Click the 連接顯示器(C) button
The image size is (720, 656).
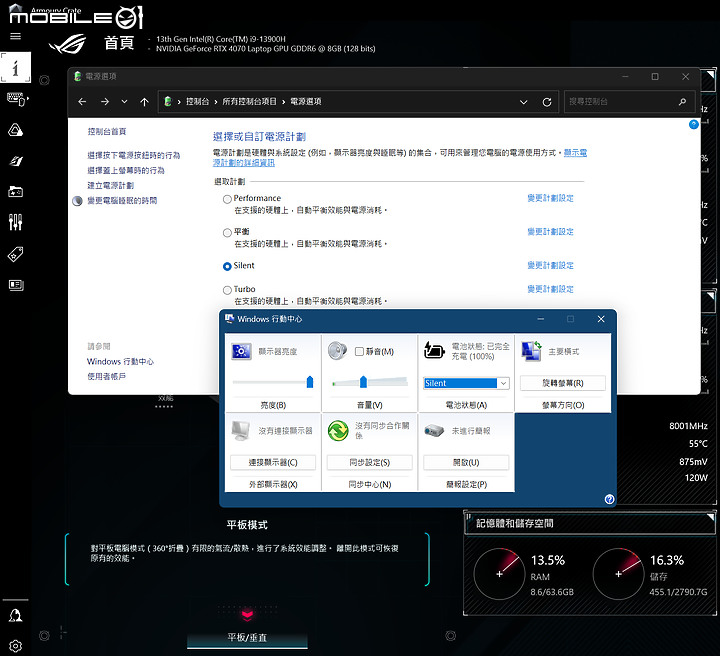[273, 463]
